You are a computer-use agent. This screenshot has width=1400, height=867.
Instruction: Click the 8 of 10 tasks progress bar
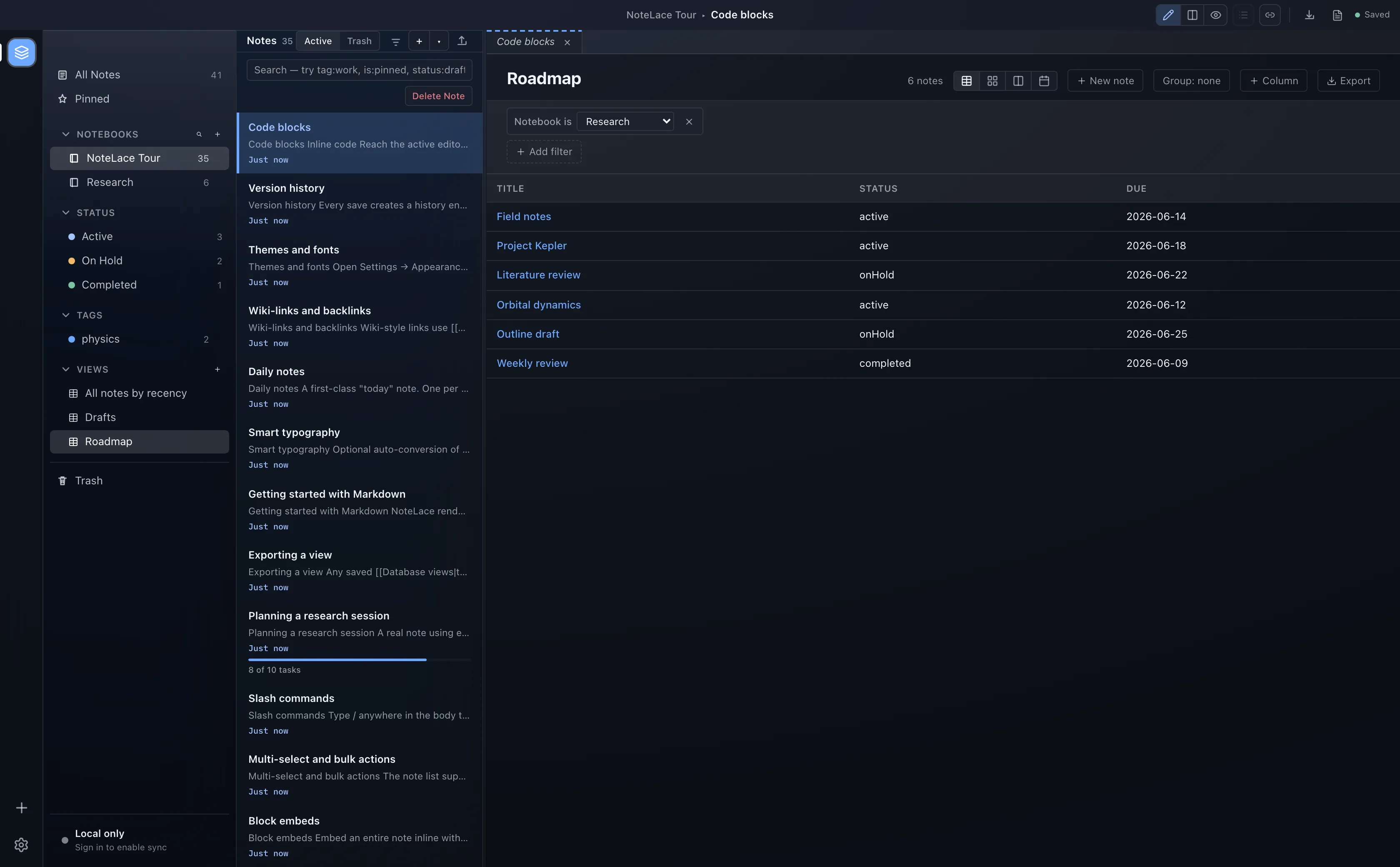coord(359,660)
